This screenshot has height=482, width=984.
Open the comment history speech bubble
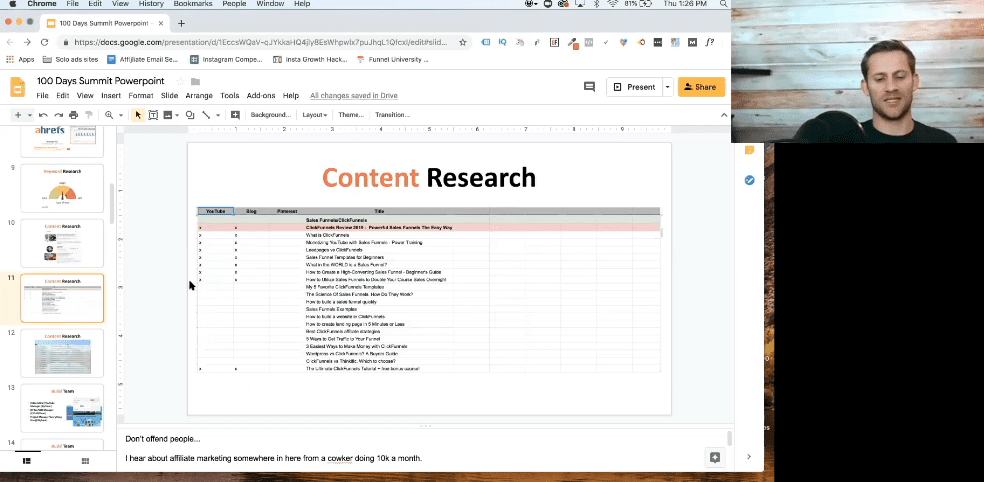pyautogui.click(x=589, y=87)
